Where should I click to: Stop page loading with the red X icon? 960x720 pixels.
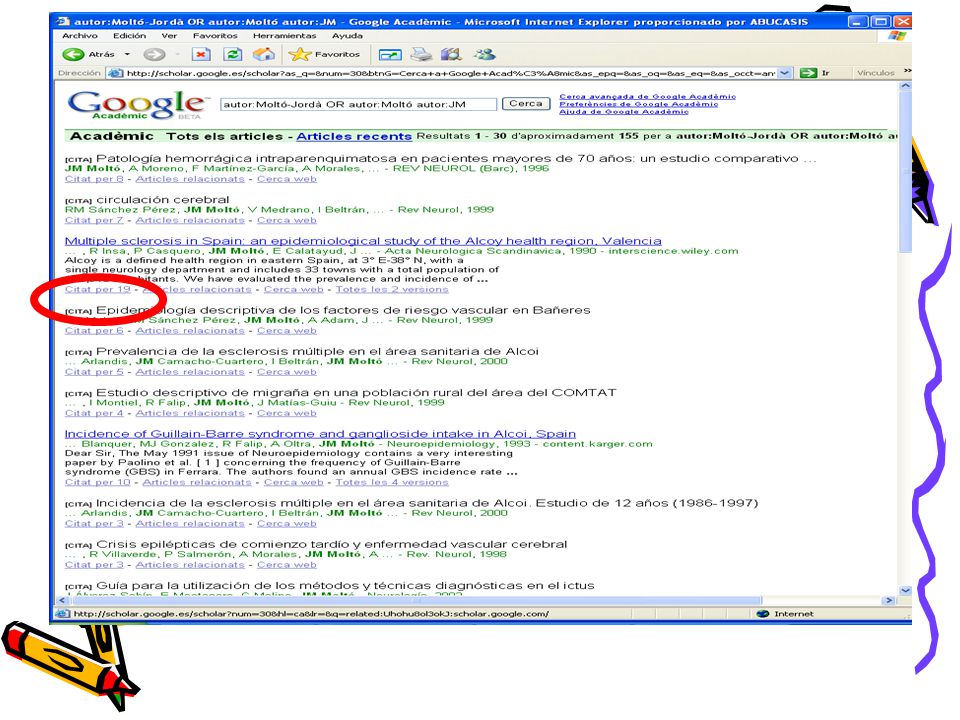click(201, 54)
